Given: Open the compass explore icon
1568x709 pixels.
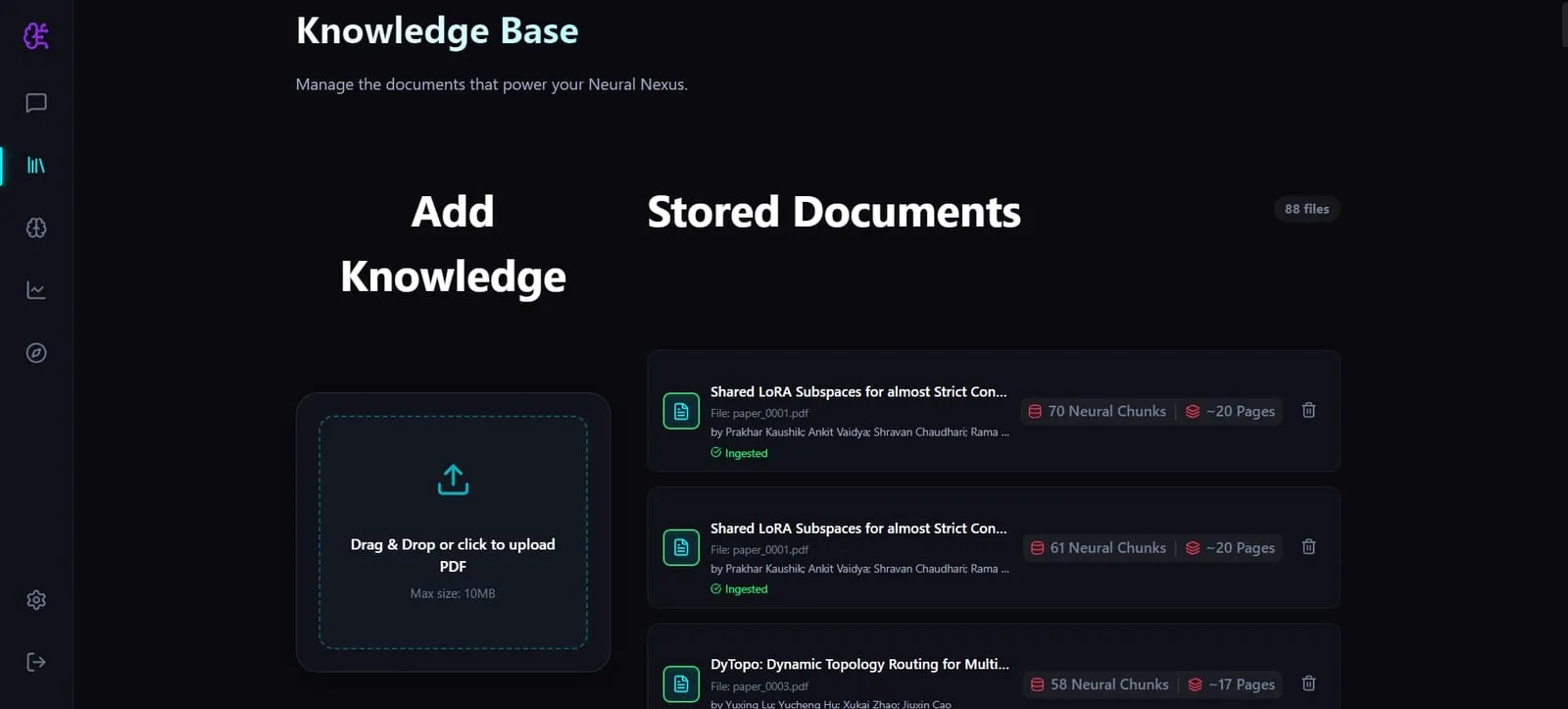Looking at the screenshot, I should [x=36, y=353].
